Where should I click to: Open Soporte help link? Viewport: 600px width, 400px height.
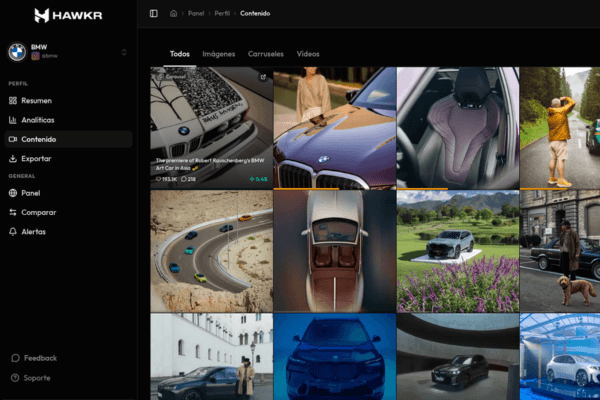click(37, 378)
